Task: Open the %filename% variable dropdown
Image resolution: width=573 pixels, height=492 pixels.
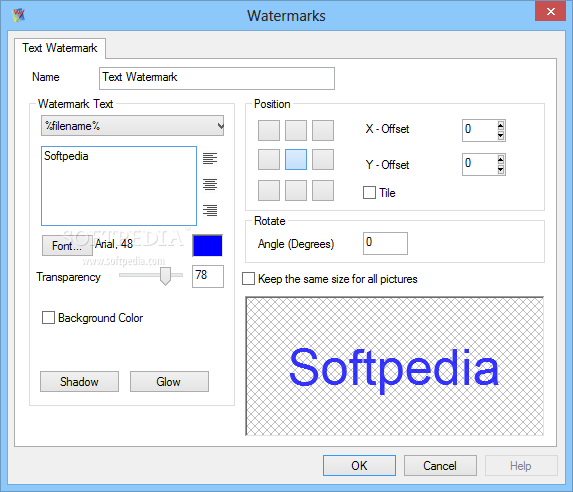Action: [132, 126]
